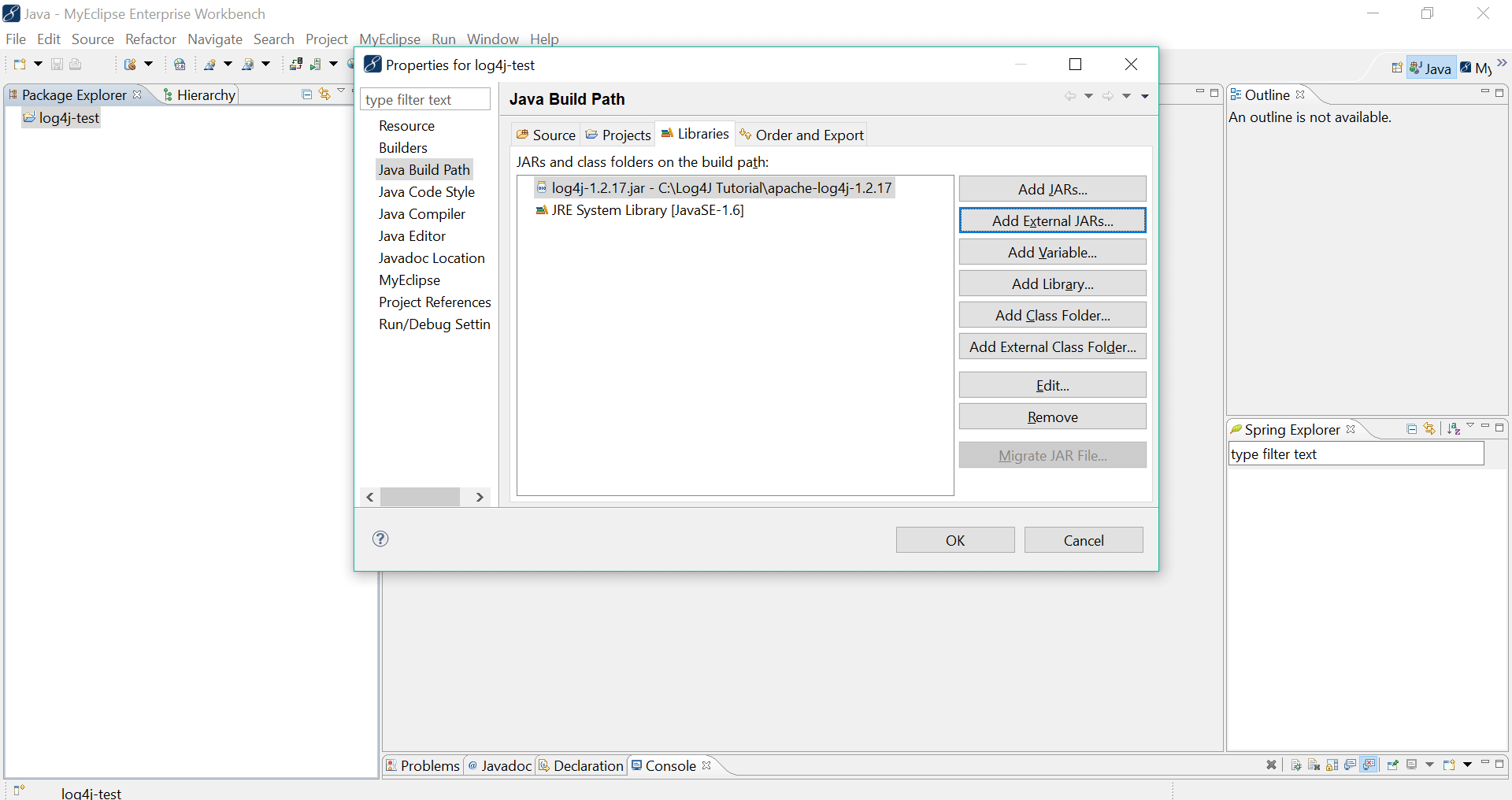
Task: Click the dialog help question-mark icon
Action: click(x=380, y=539)
